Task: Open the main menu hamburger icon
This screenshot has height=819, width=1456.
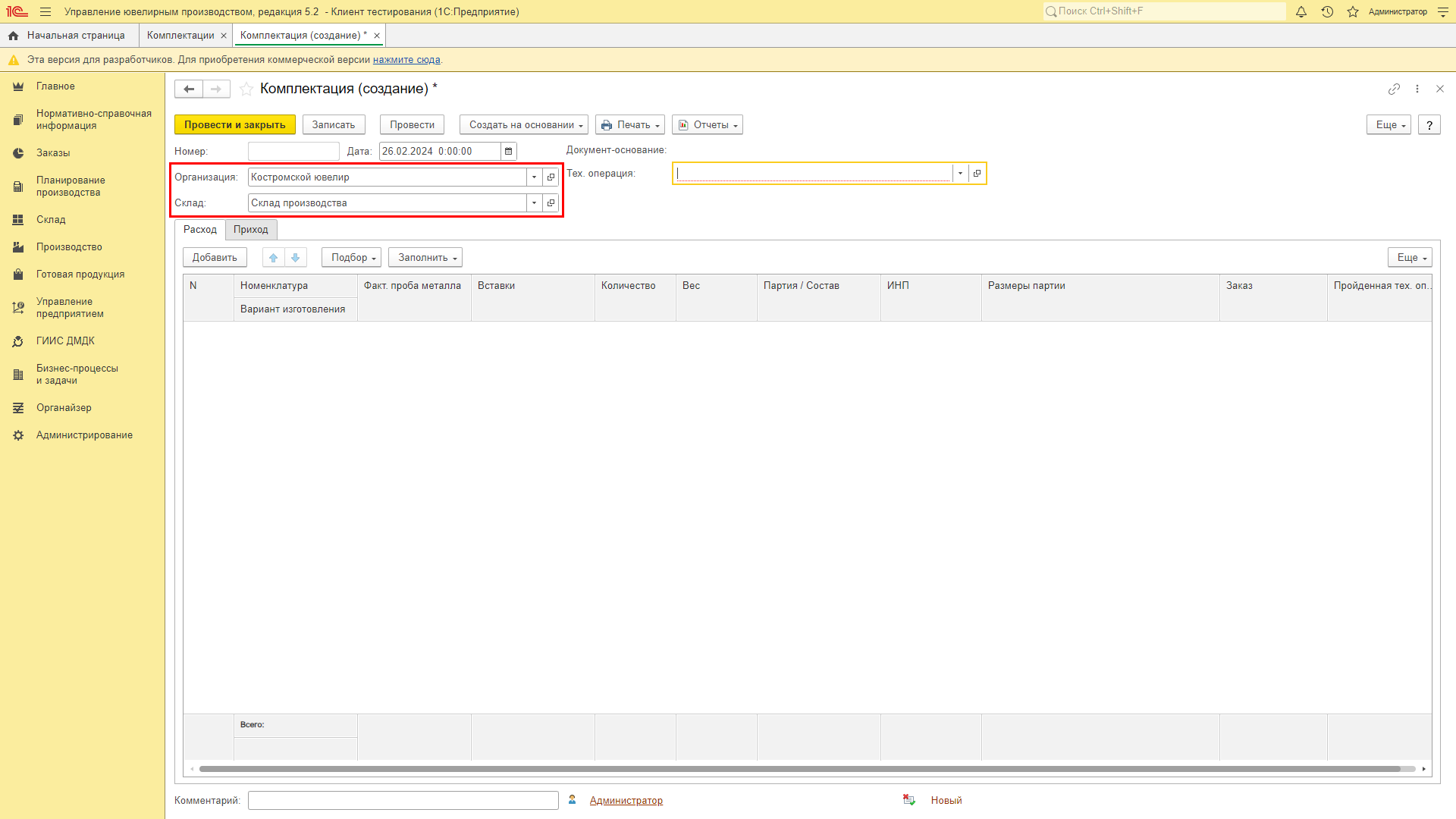Action: pyautogui.click(x=45, y=11)
